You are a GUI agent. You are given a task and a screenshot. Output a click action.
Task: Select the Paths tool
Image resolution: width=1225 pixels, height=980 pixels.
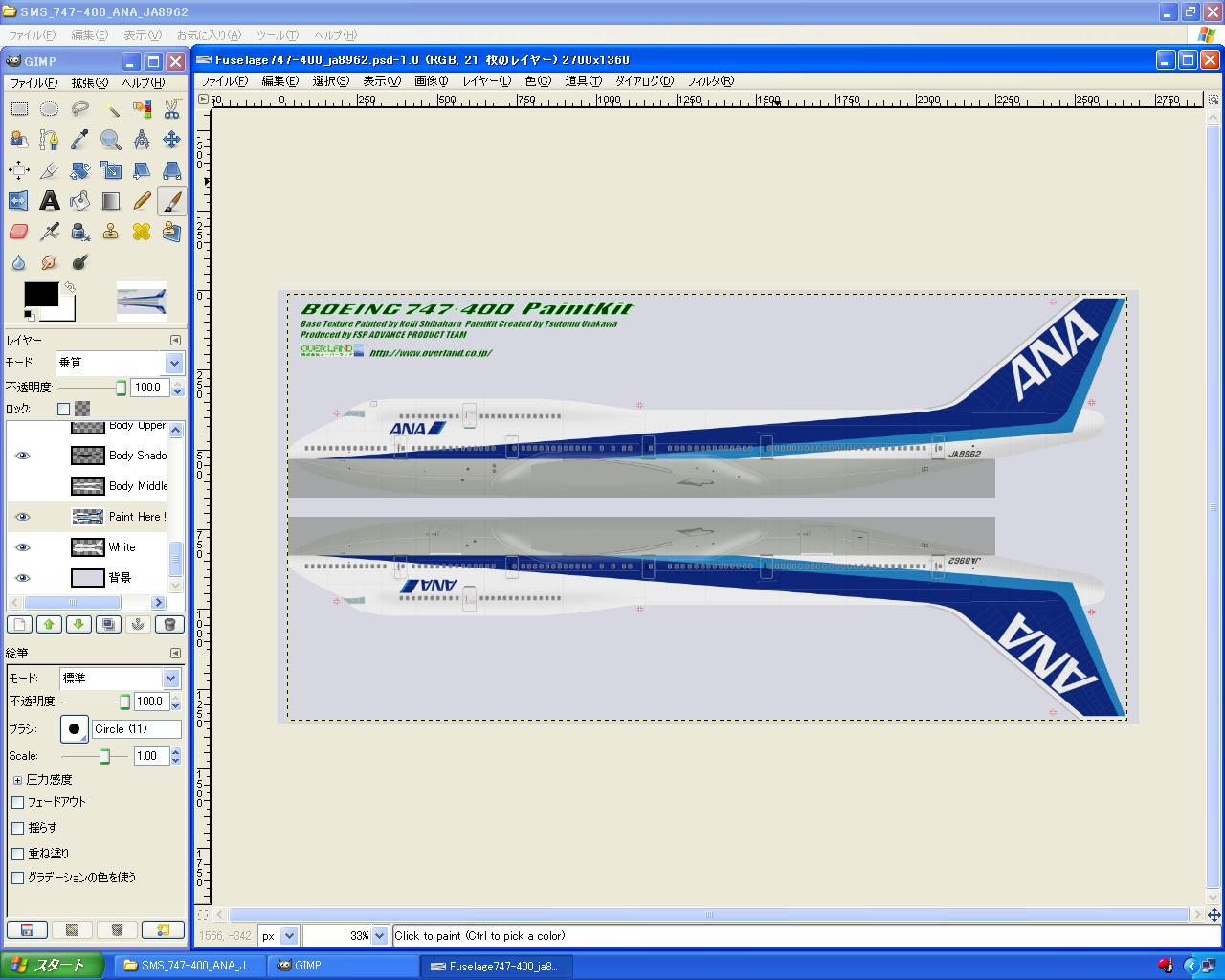coord(49,140)
